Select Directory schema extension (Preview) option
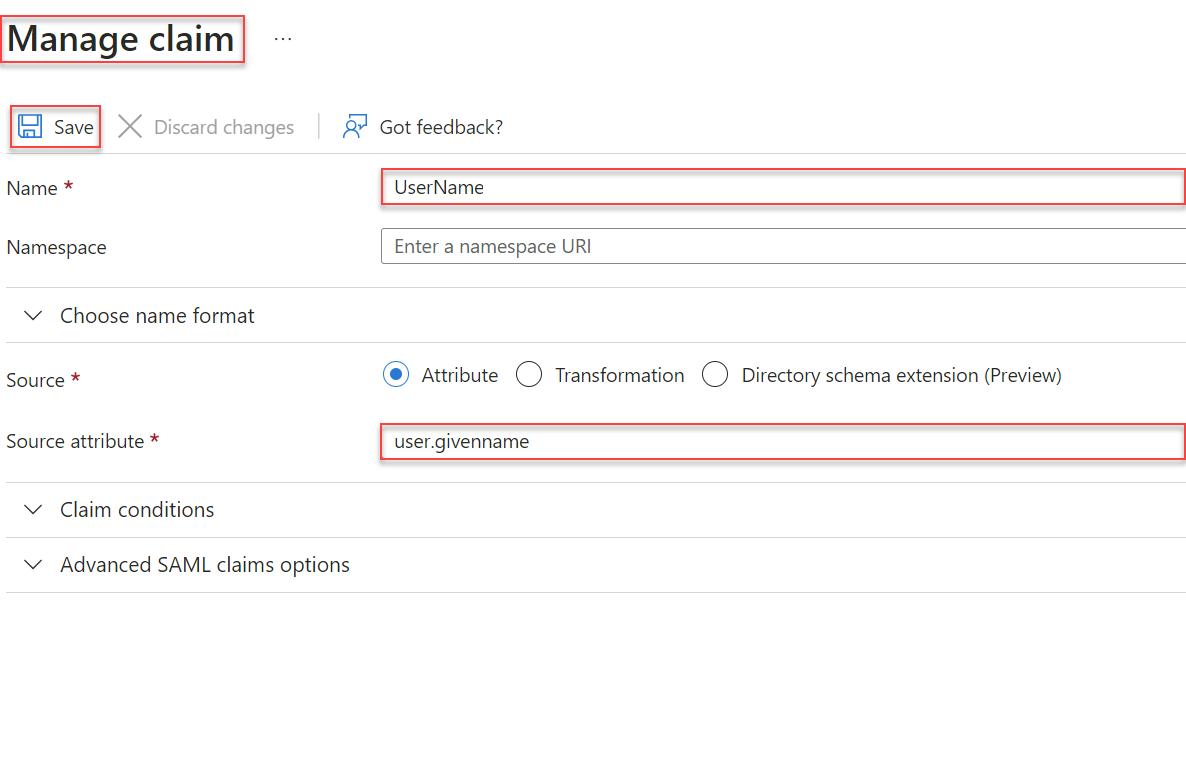Screen dimensions: 1186x768 pyautogui.click(x=715, y=375)
